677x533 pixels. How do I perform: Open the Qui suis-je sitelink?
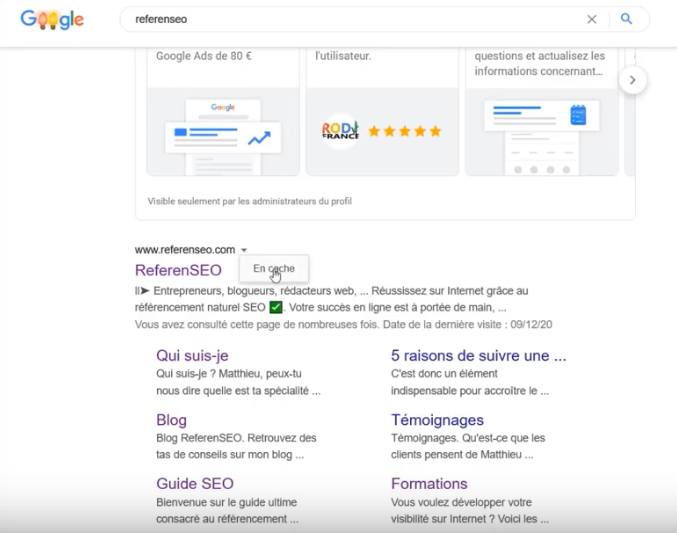coord(192,355)
